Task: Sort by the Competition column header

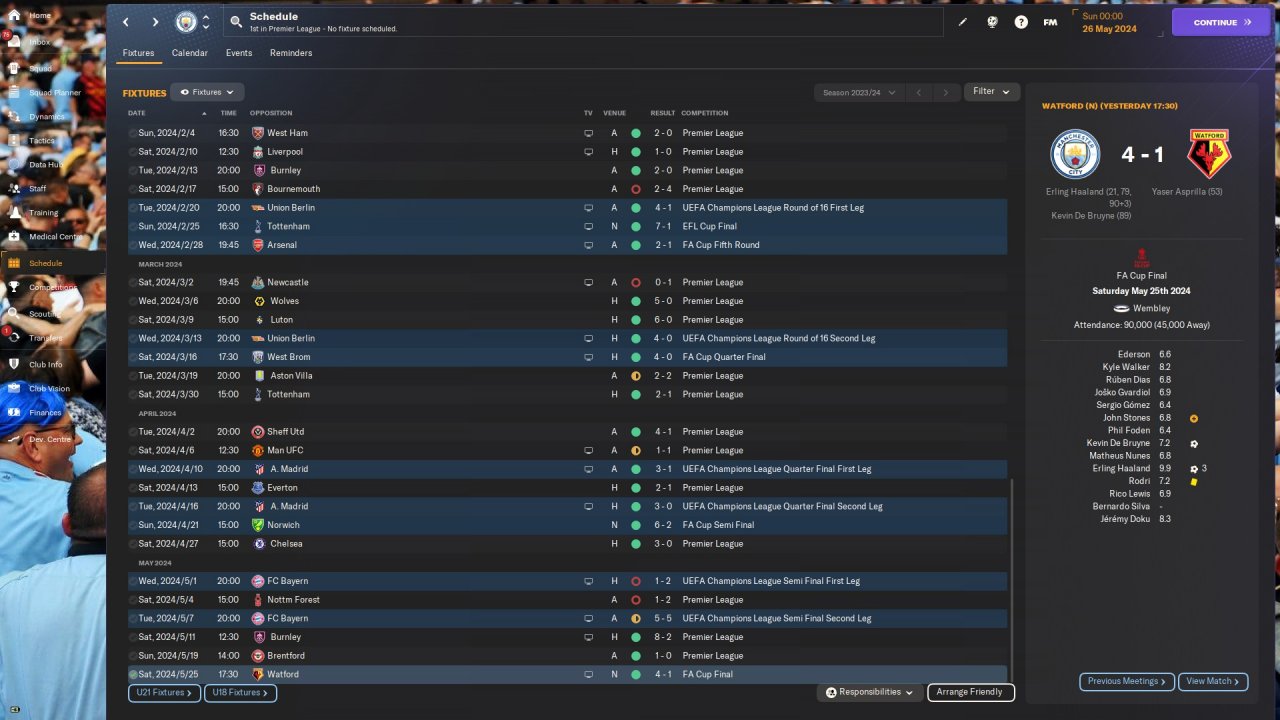Action: click(705, 113)
